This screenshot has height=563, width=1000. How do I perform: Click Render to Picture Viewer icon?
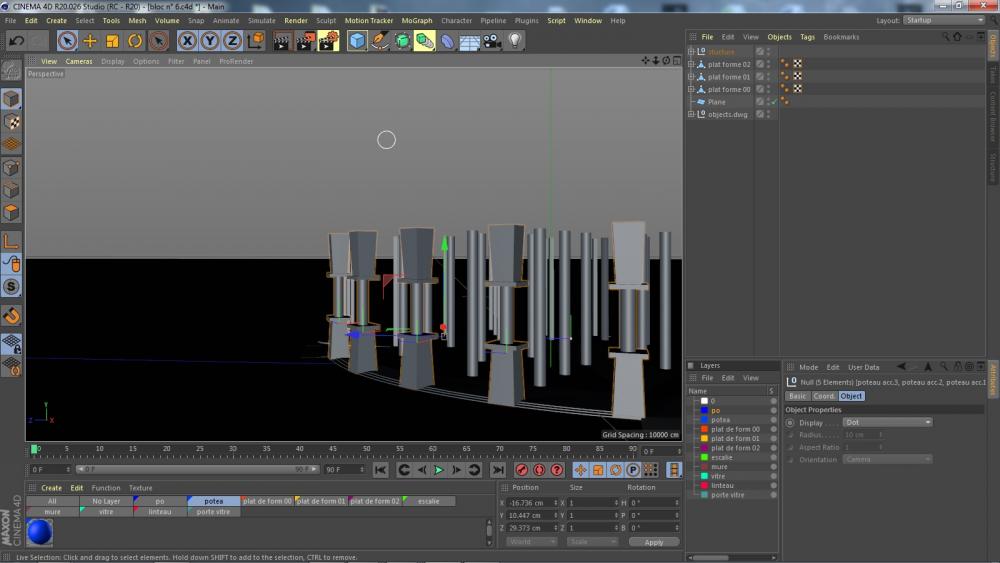[304, 41]
